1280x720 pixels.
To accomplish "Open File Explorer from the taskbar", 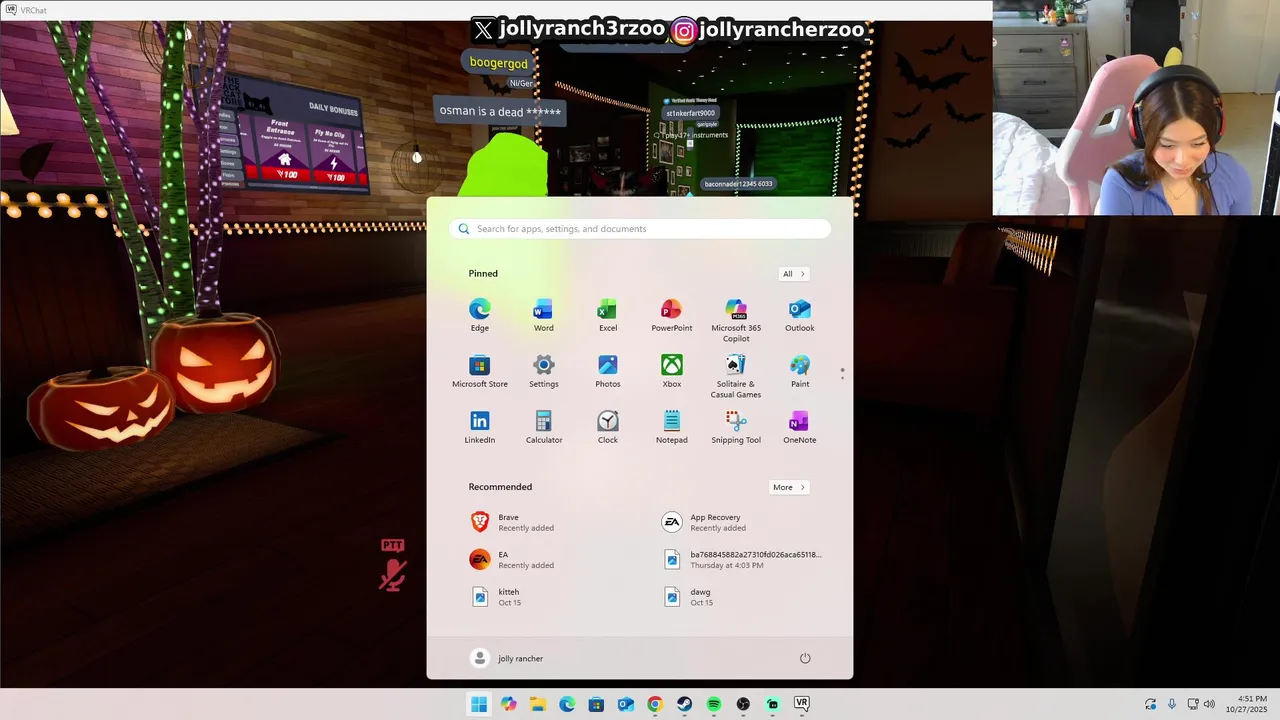I will 537,704.
